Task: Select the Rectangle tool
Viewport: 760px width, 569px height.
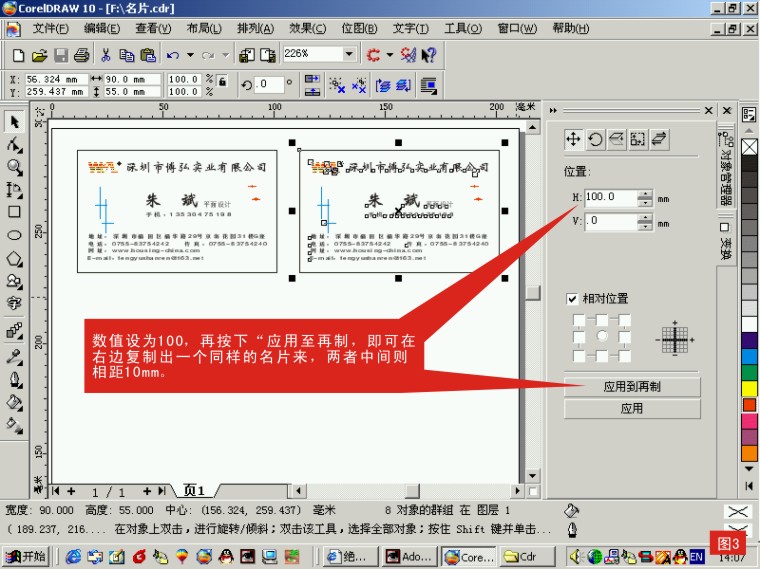Action: [x=15, y=212]
